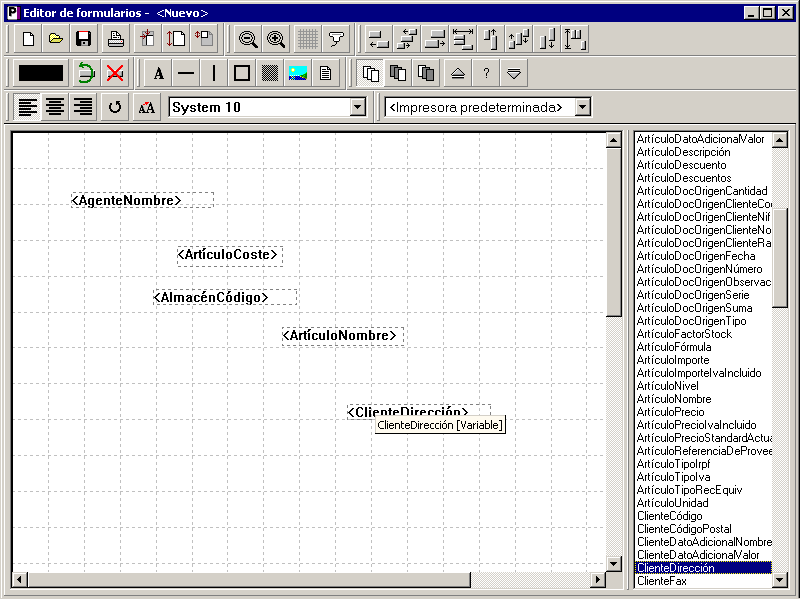Click the zoom in magnifier icon
The image size is (800, 600).
click(276, 39)
